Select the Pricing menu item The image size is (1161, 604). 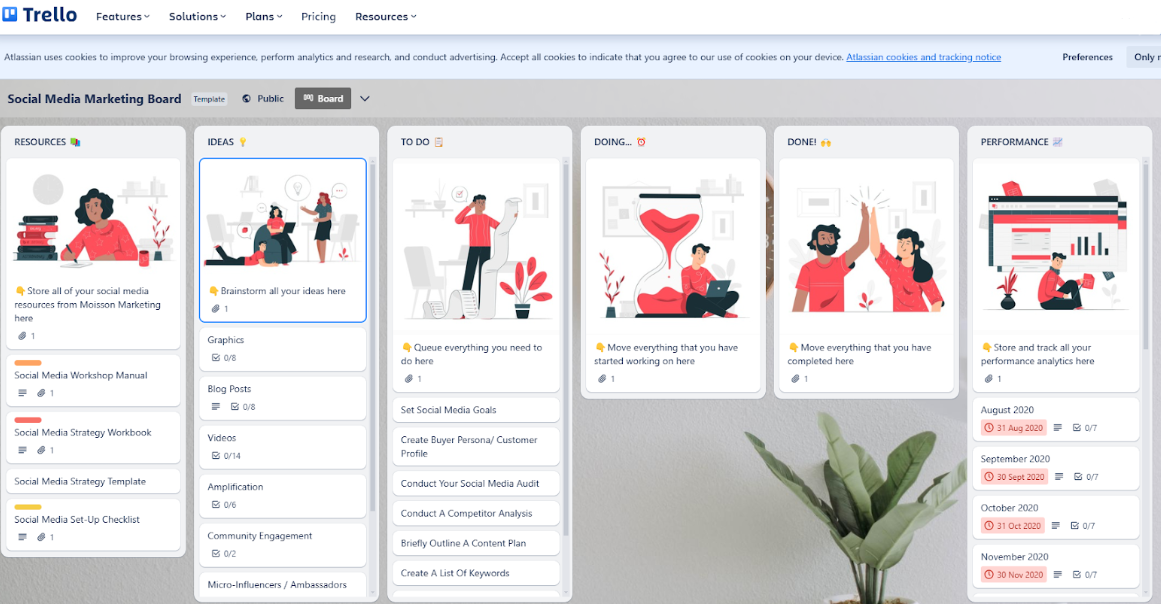318,16
